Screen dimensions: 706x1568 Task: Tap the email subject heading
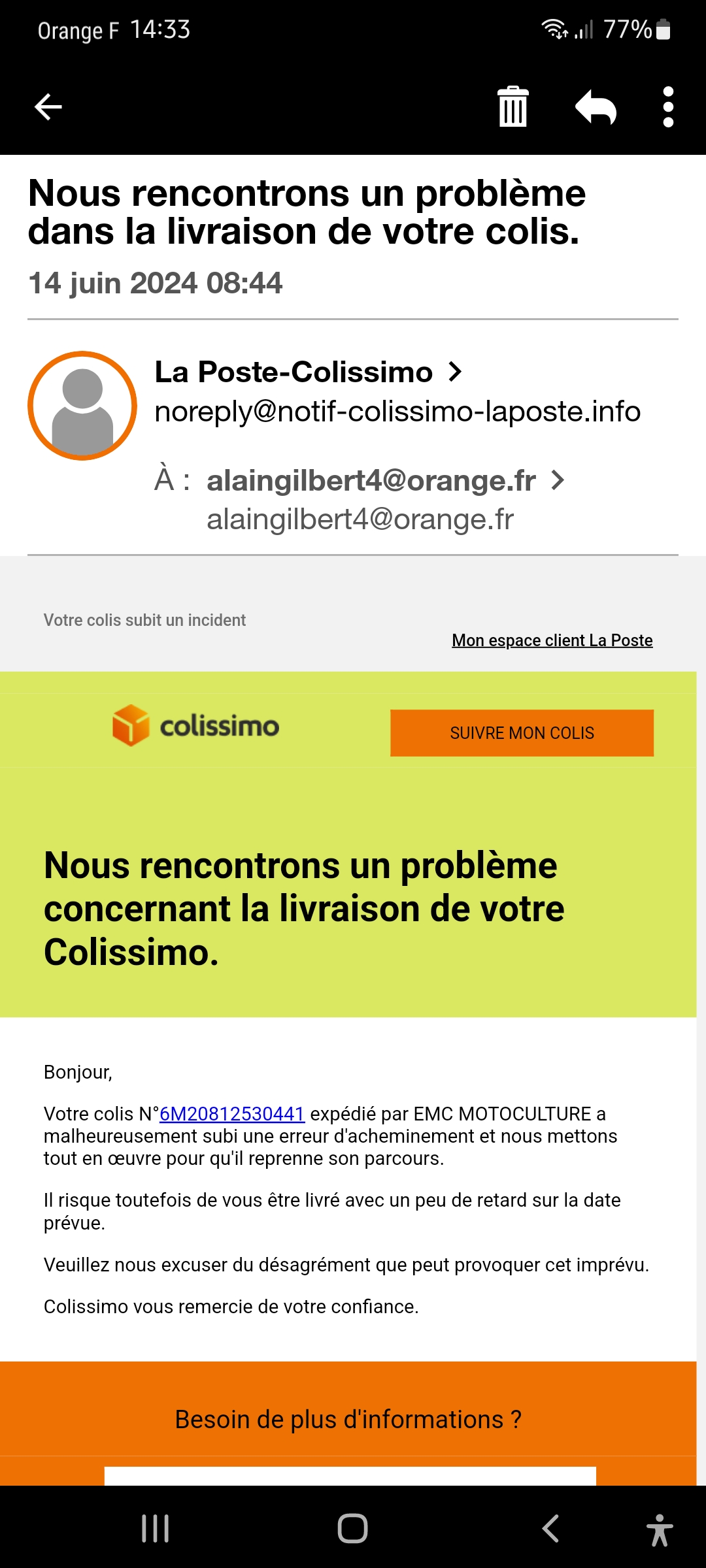click(307, 212)
